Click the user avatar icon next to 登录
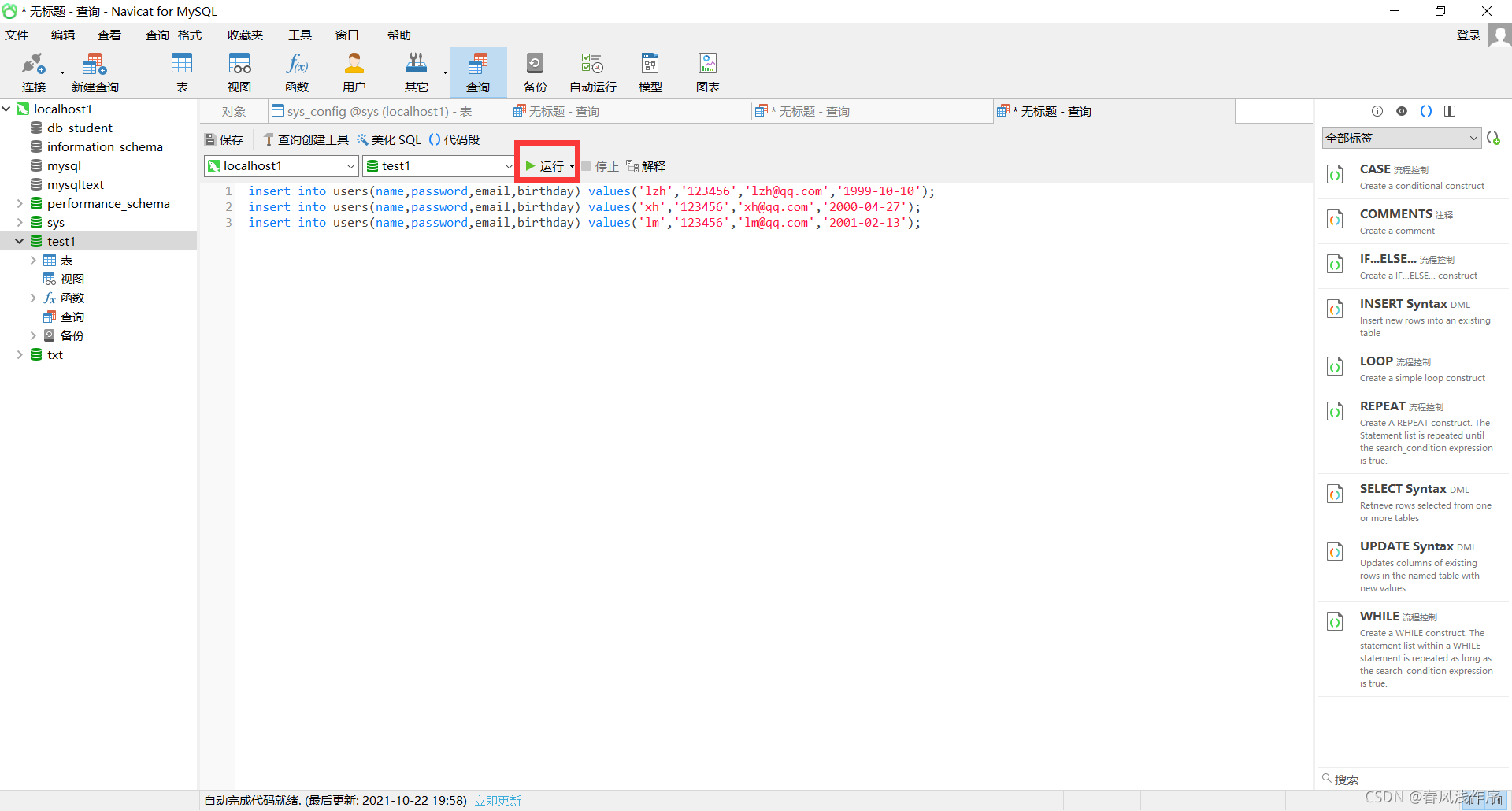The width and height of the screenshot is (1512, 811). point(1499,35)
